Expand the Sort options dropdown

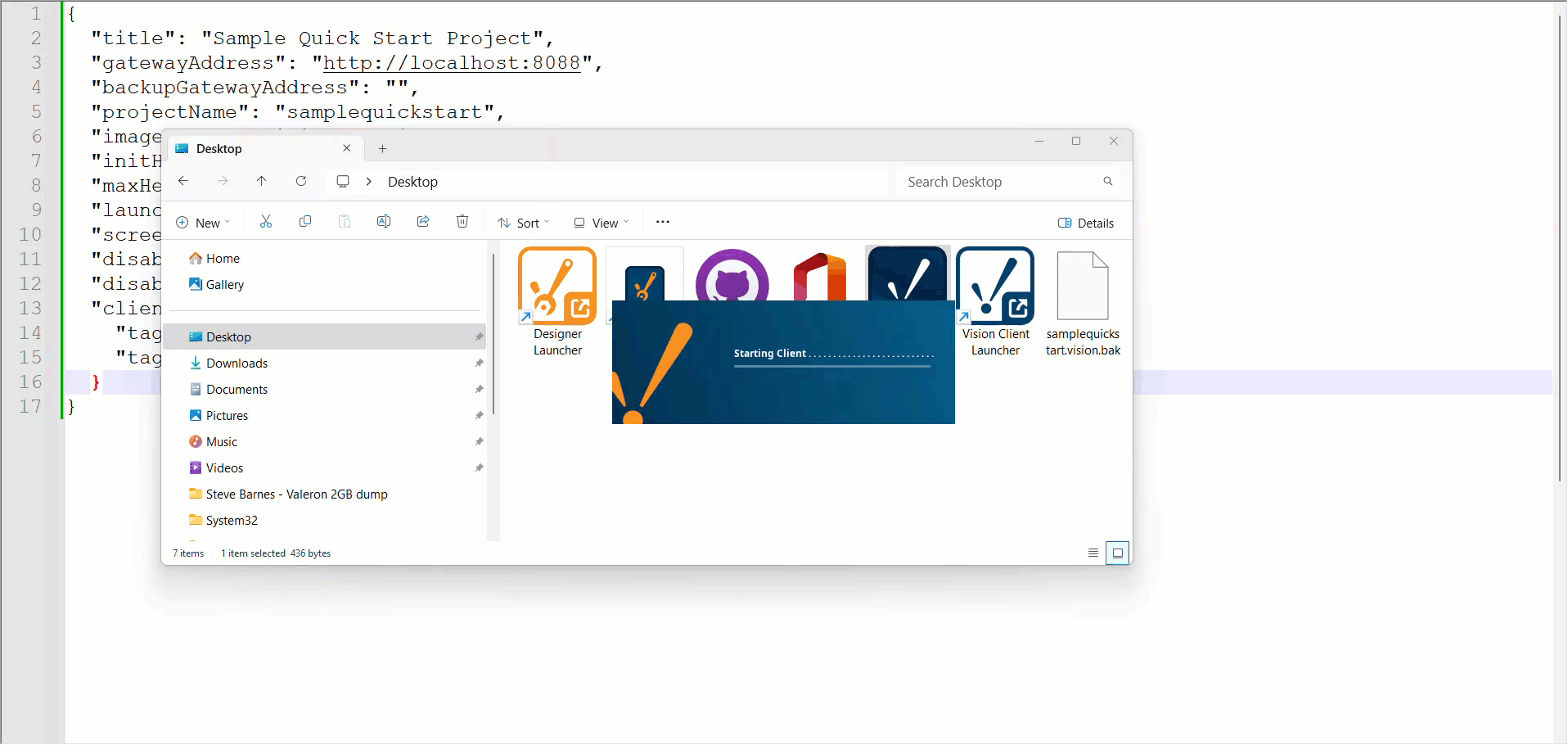(524, 223)
